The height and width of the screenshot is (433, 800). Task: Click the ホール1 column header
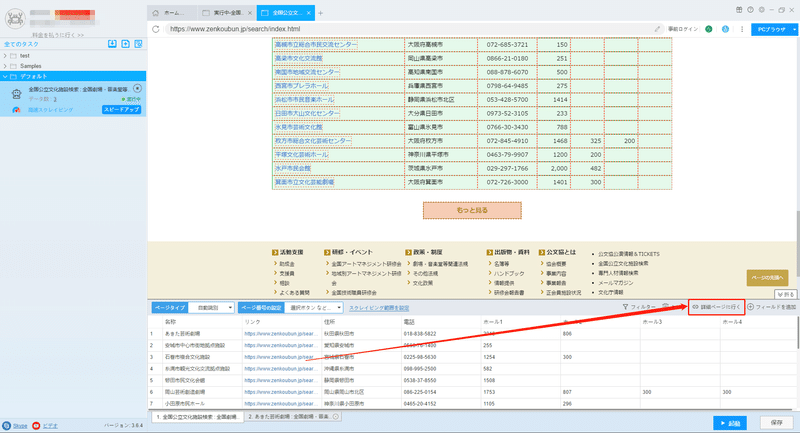[x=493, y=322]
